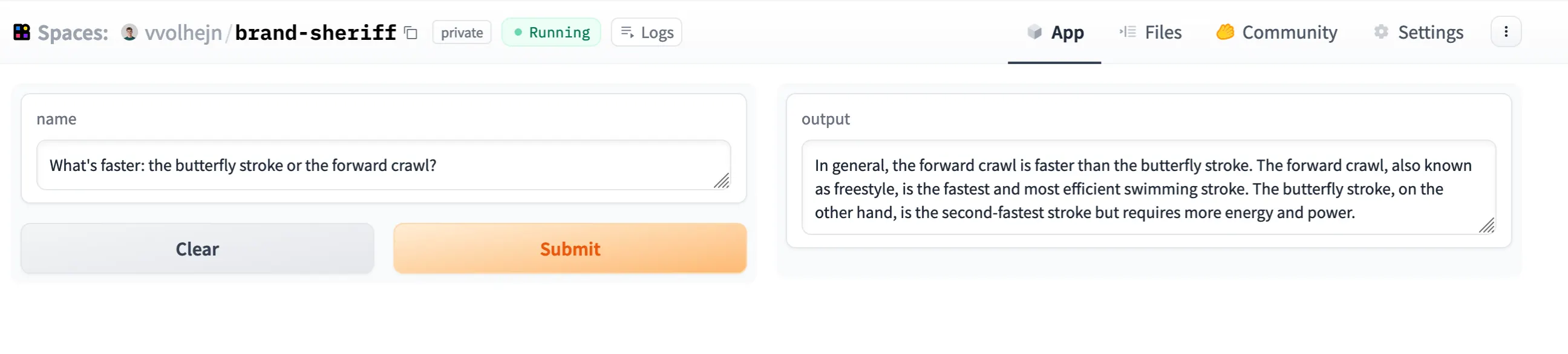Click the App tab cube icon
1568x354 pixels.
pos(1034,32)
